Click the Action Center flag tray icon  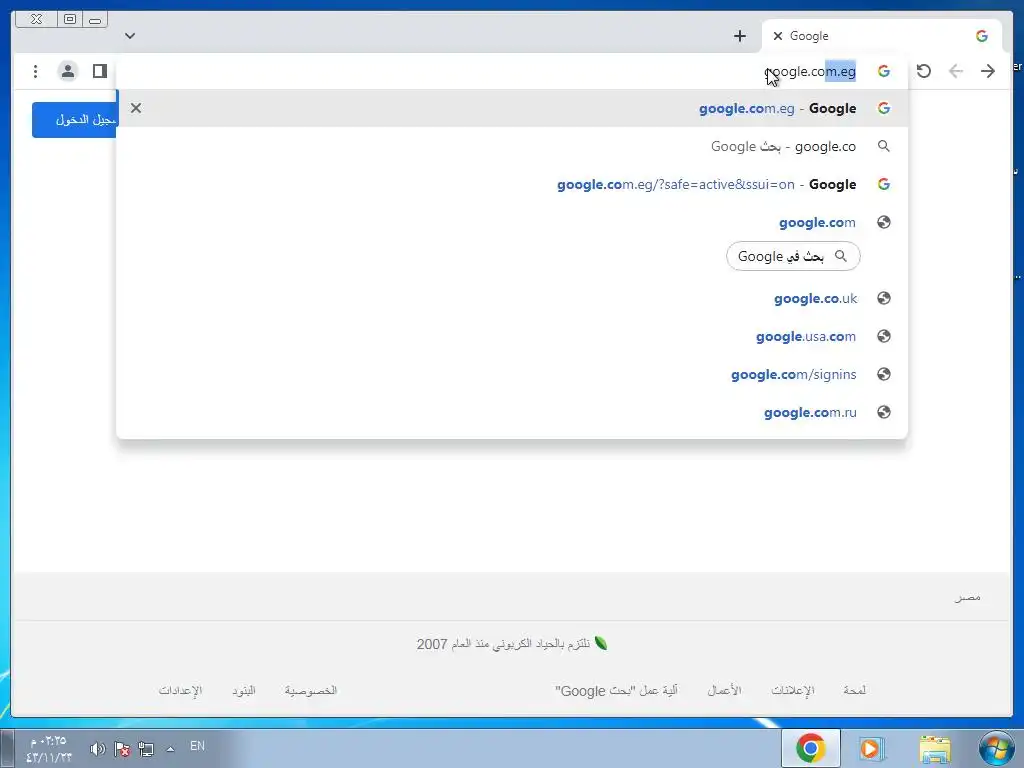(x=121, y=749)
